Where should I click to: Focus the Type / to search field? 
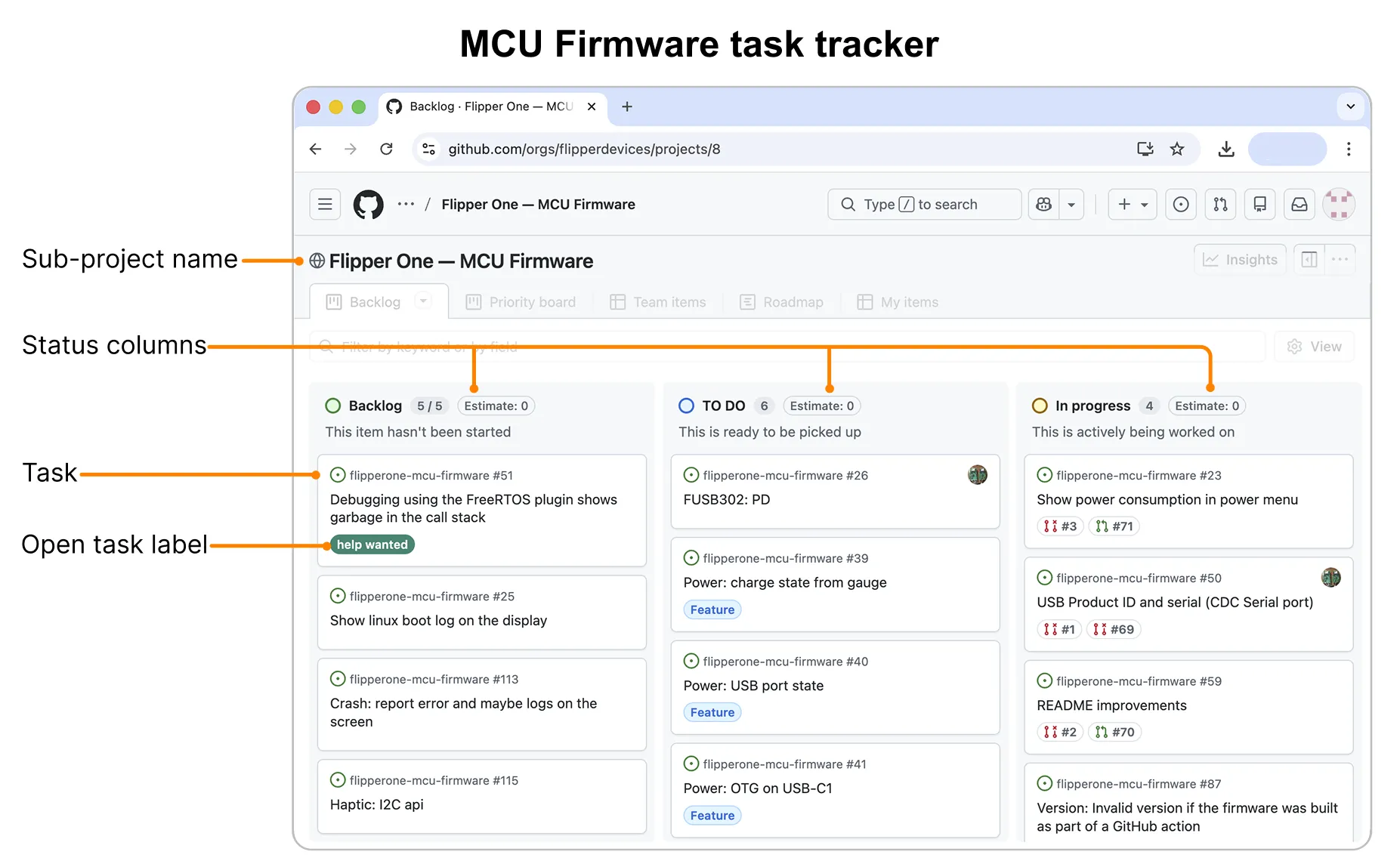pos(925,205)
